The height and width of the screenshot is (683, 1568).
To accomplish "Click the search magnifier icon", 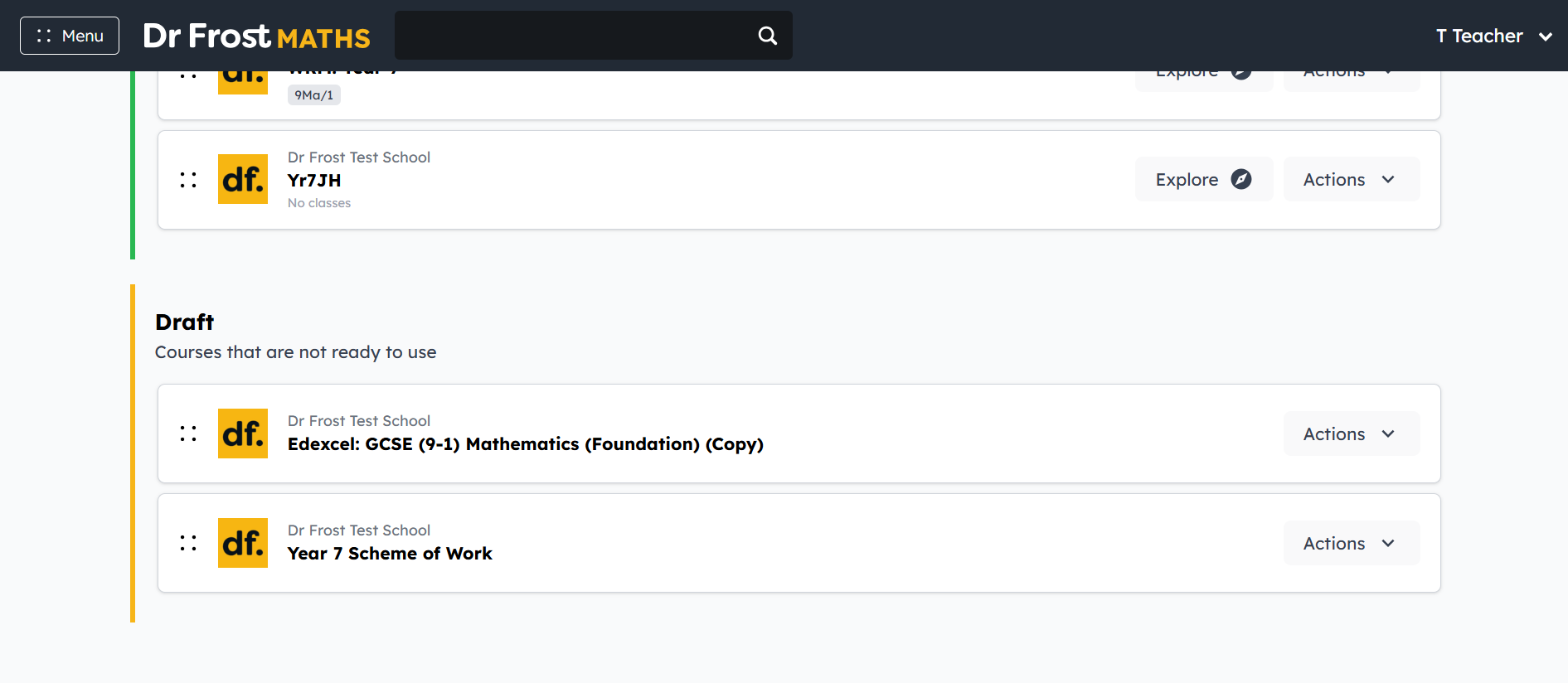I will coord(768,36).
